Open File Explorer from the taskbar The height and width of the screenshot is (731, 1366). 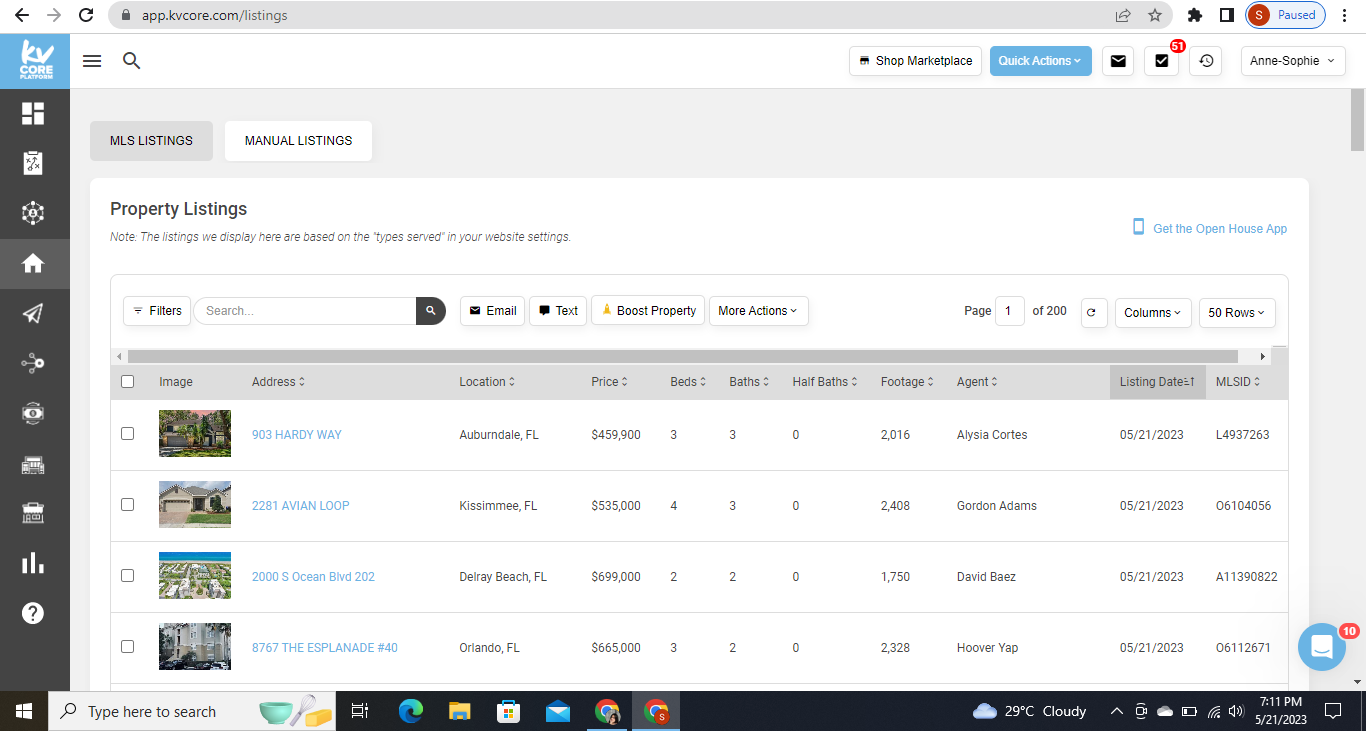(459, 711)
